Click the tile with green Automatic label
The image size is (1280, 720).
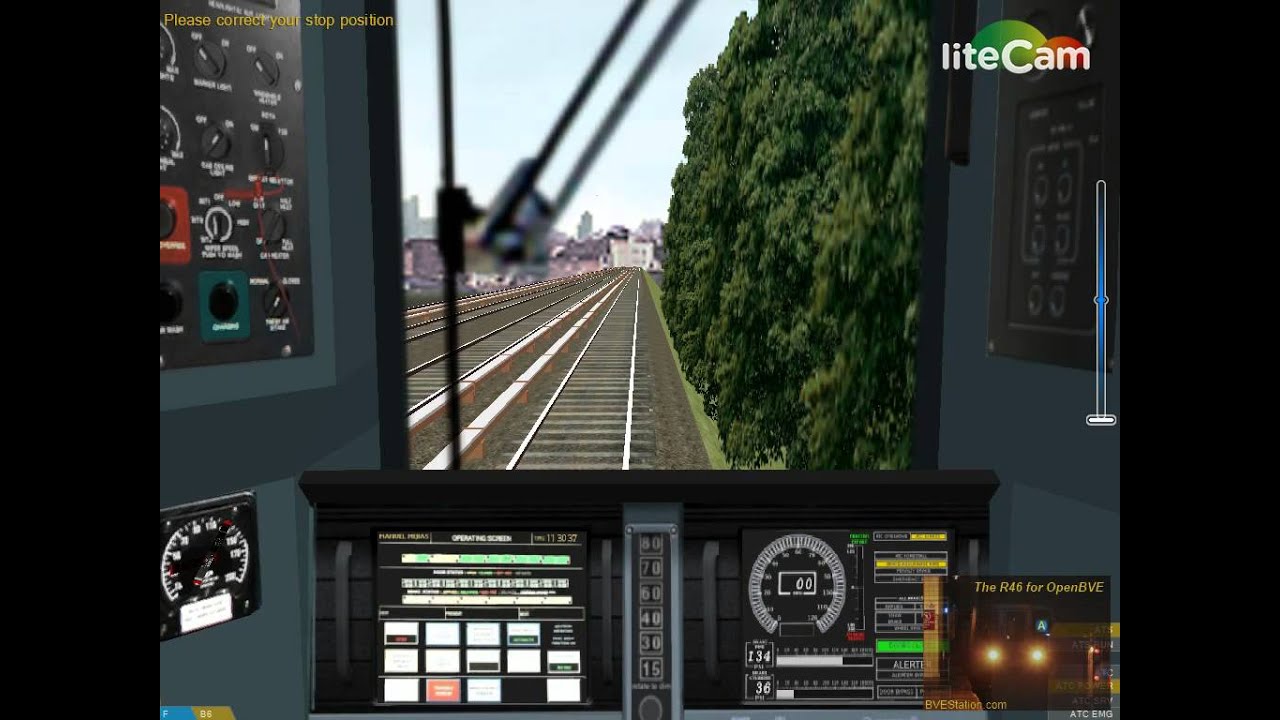(523, 634)
